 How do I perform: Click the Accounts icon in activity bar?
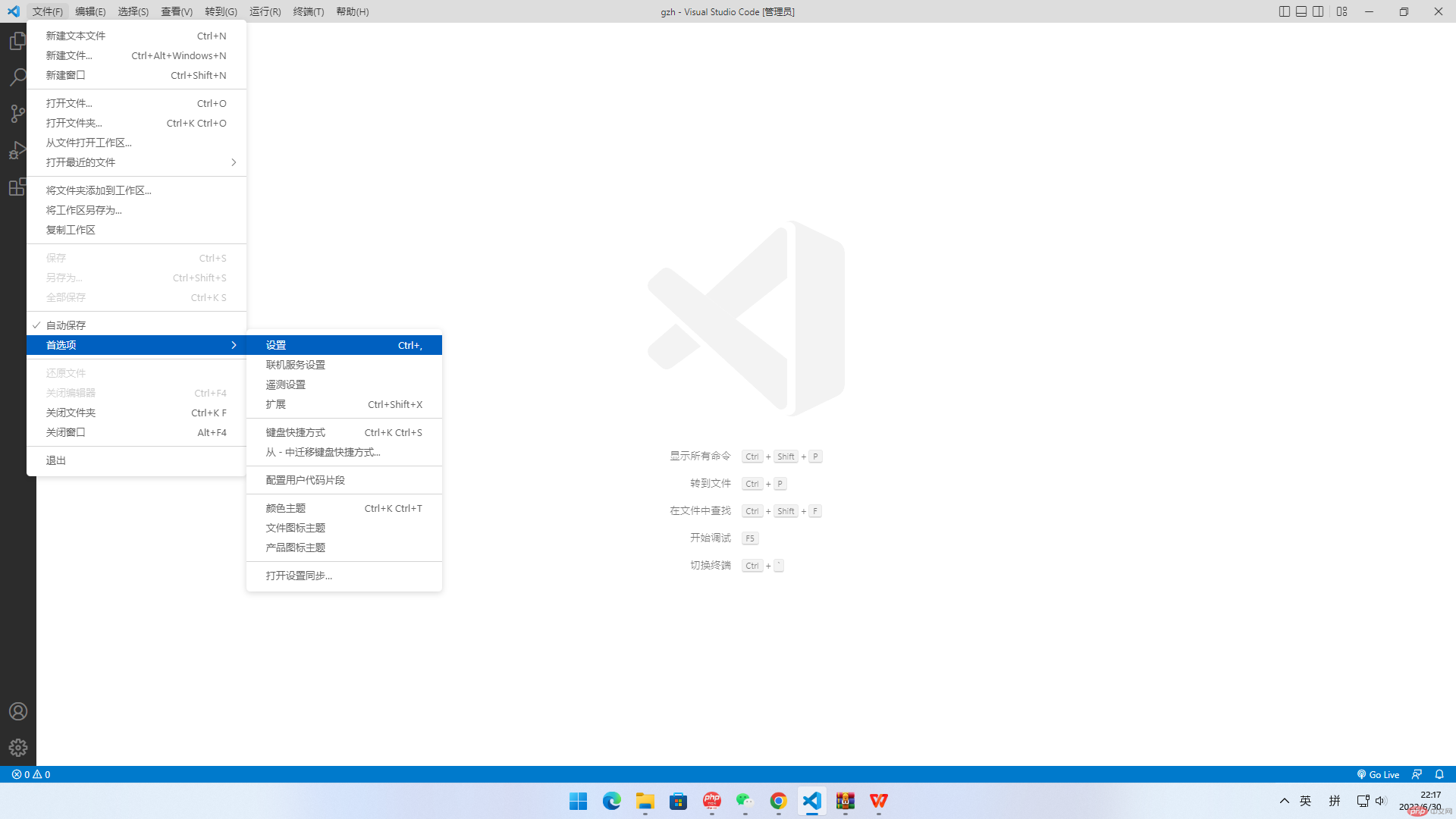click(x=17, y=711)
